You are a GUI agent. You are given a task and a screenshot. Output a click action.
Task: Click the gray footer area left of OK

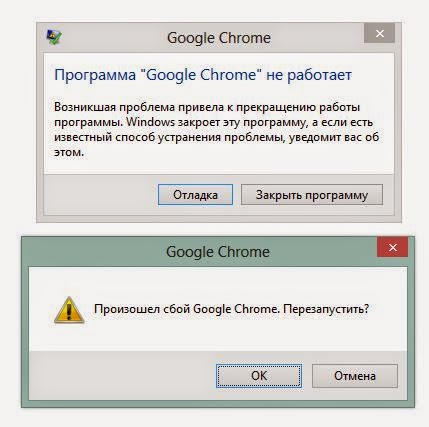tap(122, 375)
